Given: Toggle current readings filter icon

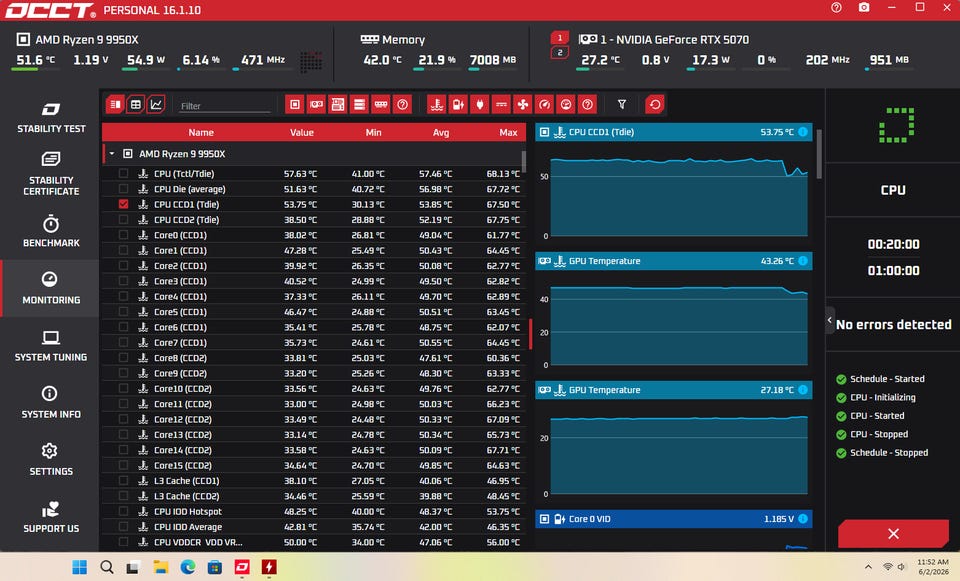Looking at the screenshot, I should pyautogui.click(x=501, y=105).
